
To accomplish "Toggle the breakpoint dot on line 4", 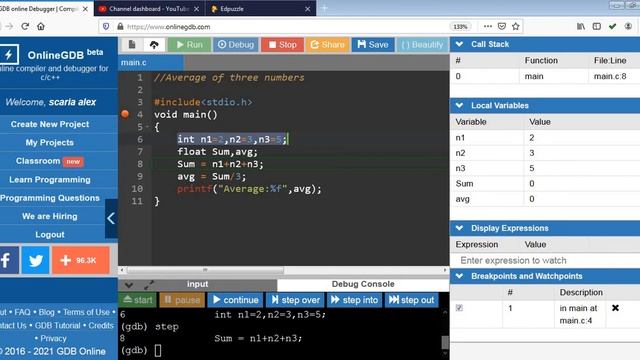I will point(125,114).
